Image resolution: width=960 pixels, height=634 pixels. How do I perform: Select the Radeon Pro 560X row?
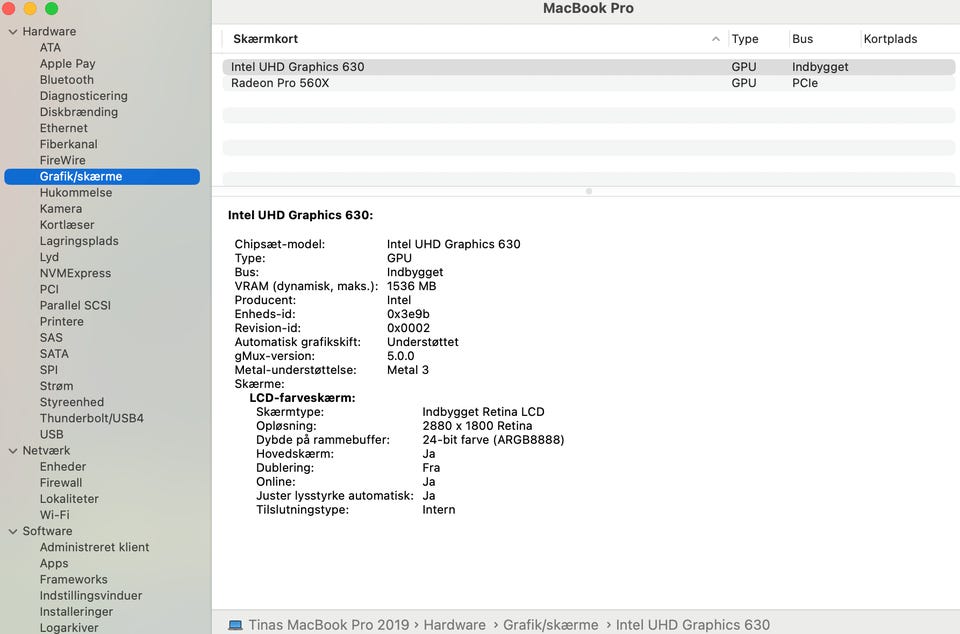(x=589, y=83)
